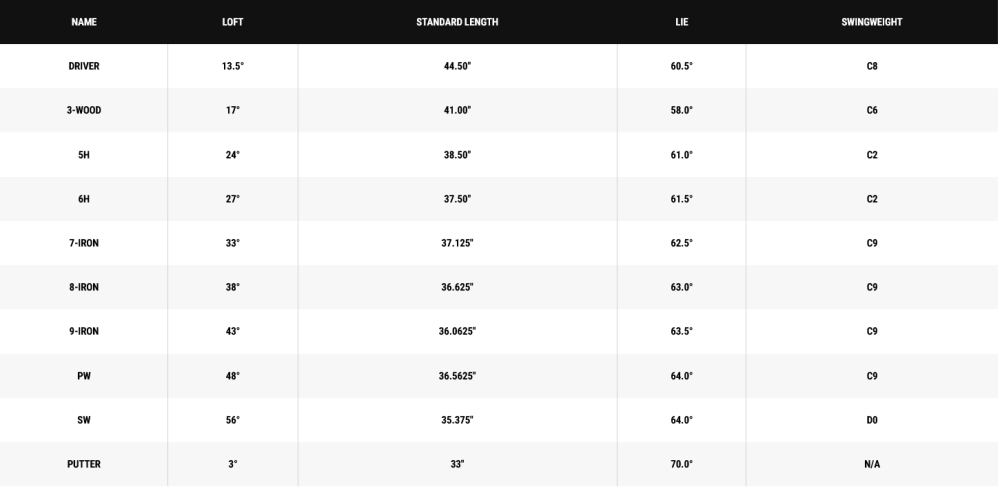Select the driver length 44.50" cell
1000x491 pixels.
point(457,66)
